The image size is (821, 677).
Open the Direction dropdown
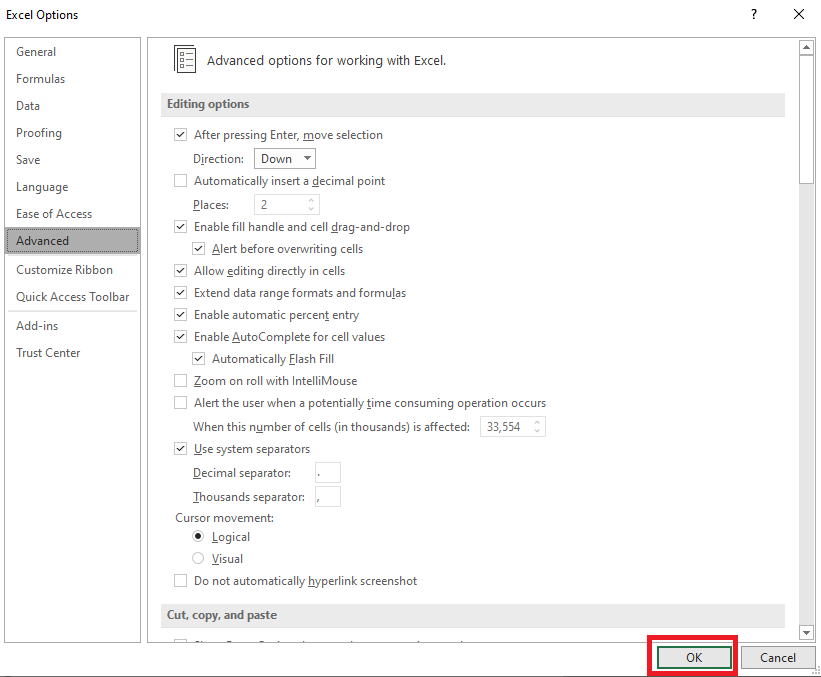[x=285, y=159]
